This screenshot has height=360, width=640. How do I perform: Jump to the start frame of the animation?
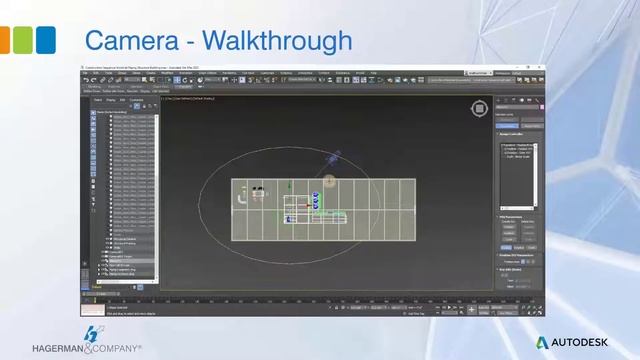[437, 307]
